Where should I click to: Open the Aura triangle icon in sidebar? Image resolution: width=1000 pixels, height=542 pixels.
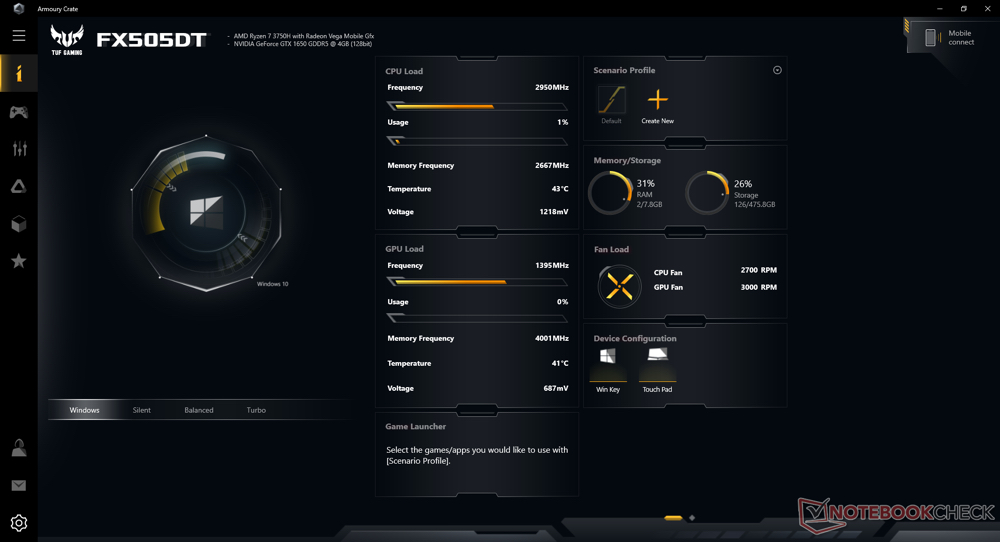pyautogui.click(x=18, y=186)
